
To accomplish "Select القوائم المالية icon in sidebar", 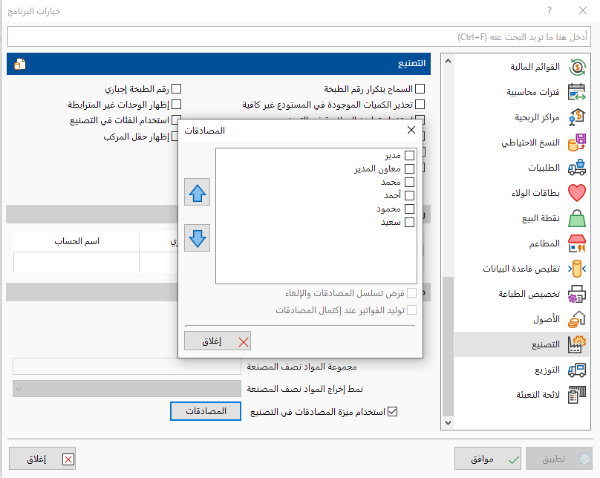I will pyautogui.click(x=577, y=68).
